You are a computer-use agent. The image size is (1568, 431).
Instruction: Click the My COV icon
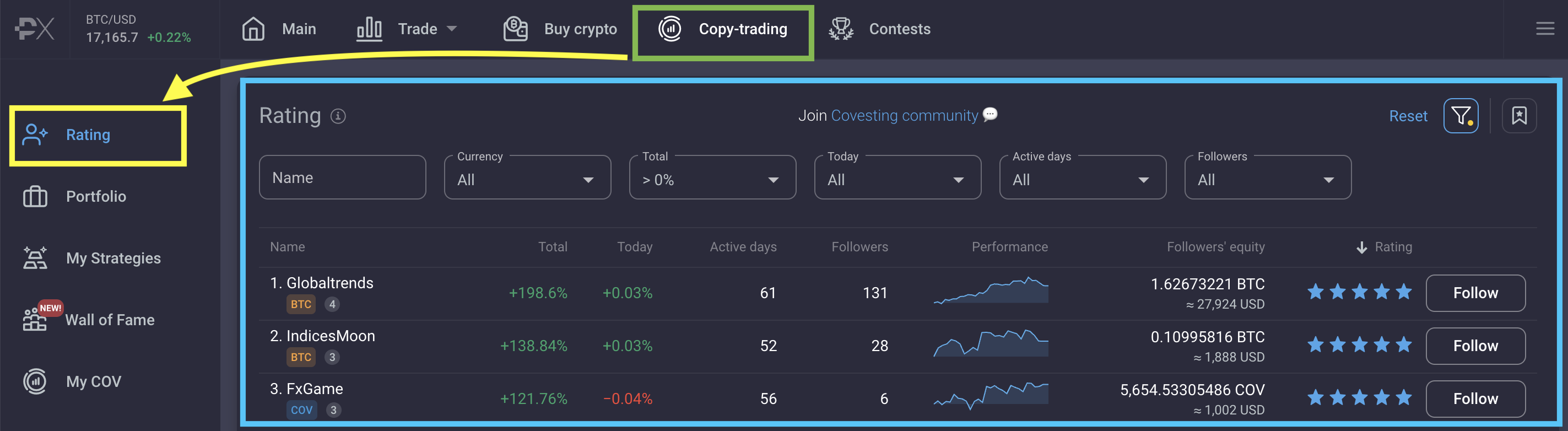click(35, 382)
